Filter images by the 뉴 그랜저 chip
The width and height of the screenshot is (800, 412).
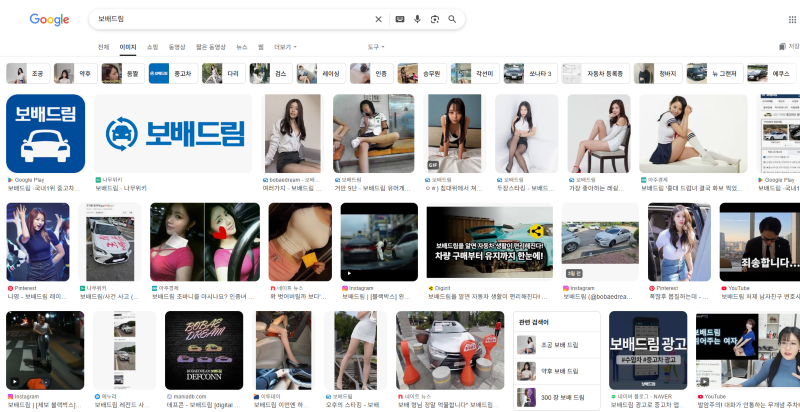click(714, 73)
